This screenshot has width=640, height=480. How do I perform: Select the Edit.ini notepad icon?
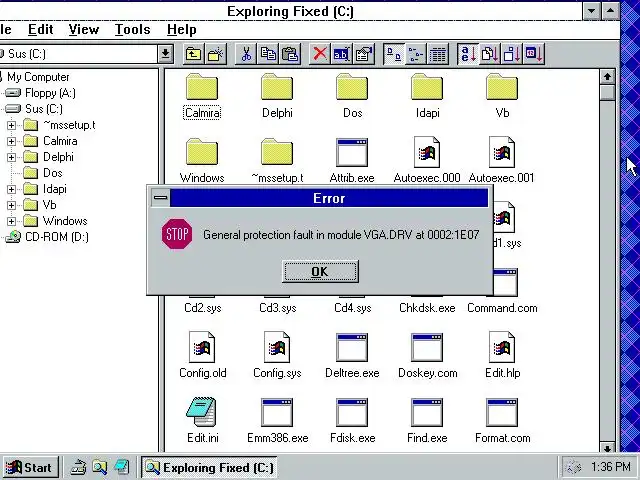(201, 412)
